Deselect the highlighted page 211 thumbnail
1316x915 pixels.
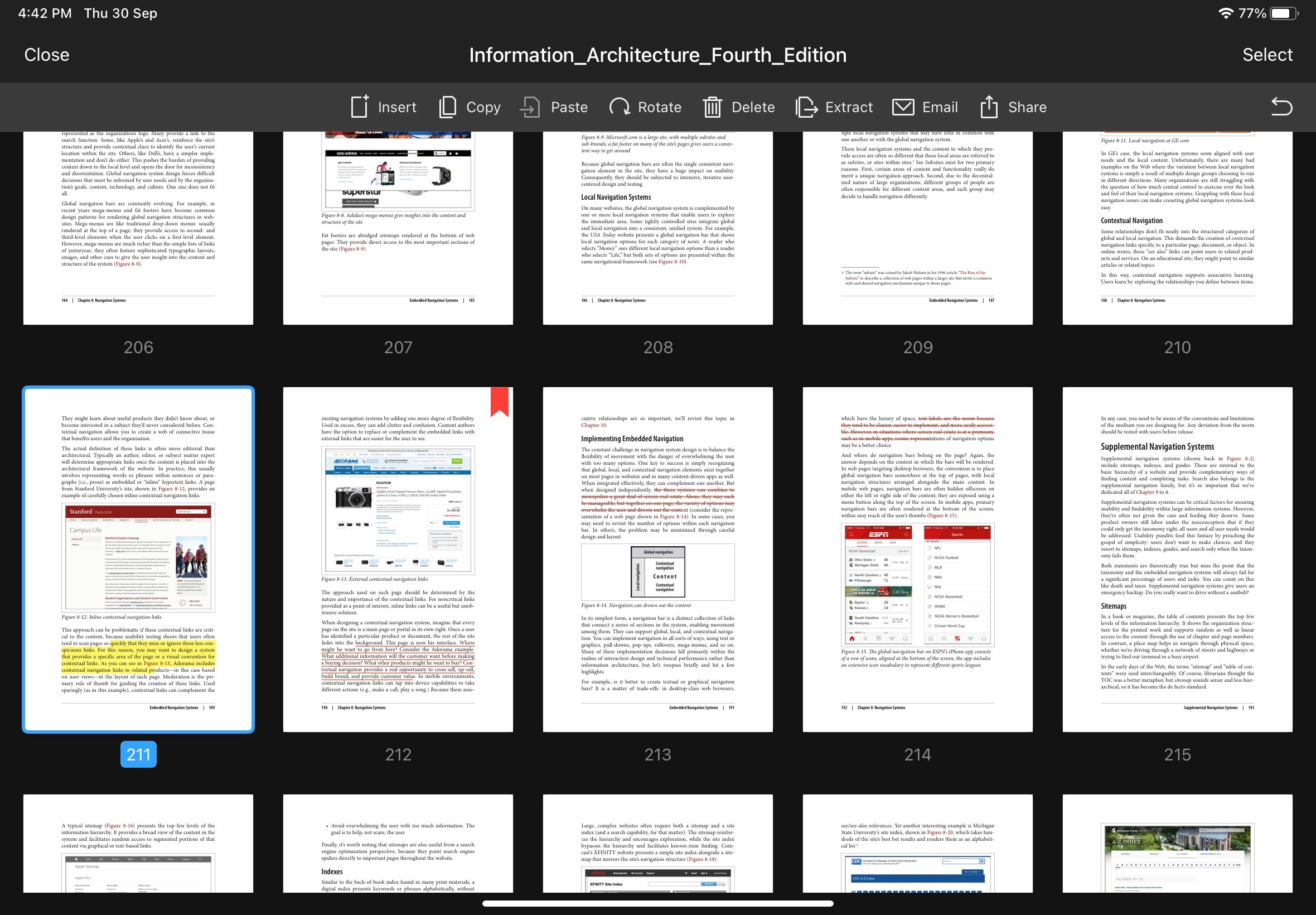click(x=138, y=559)
